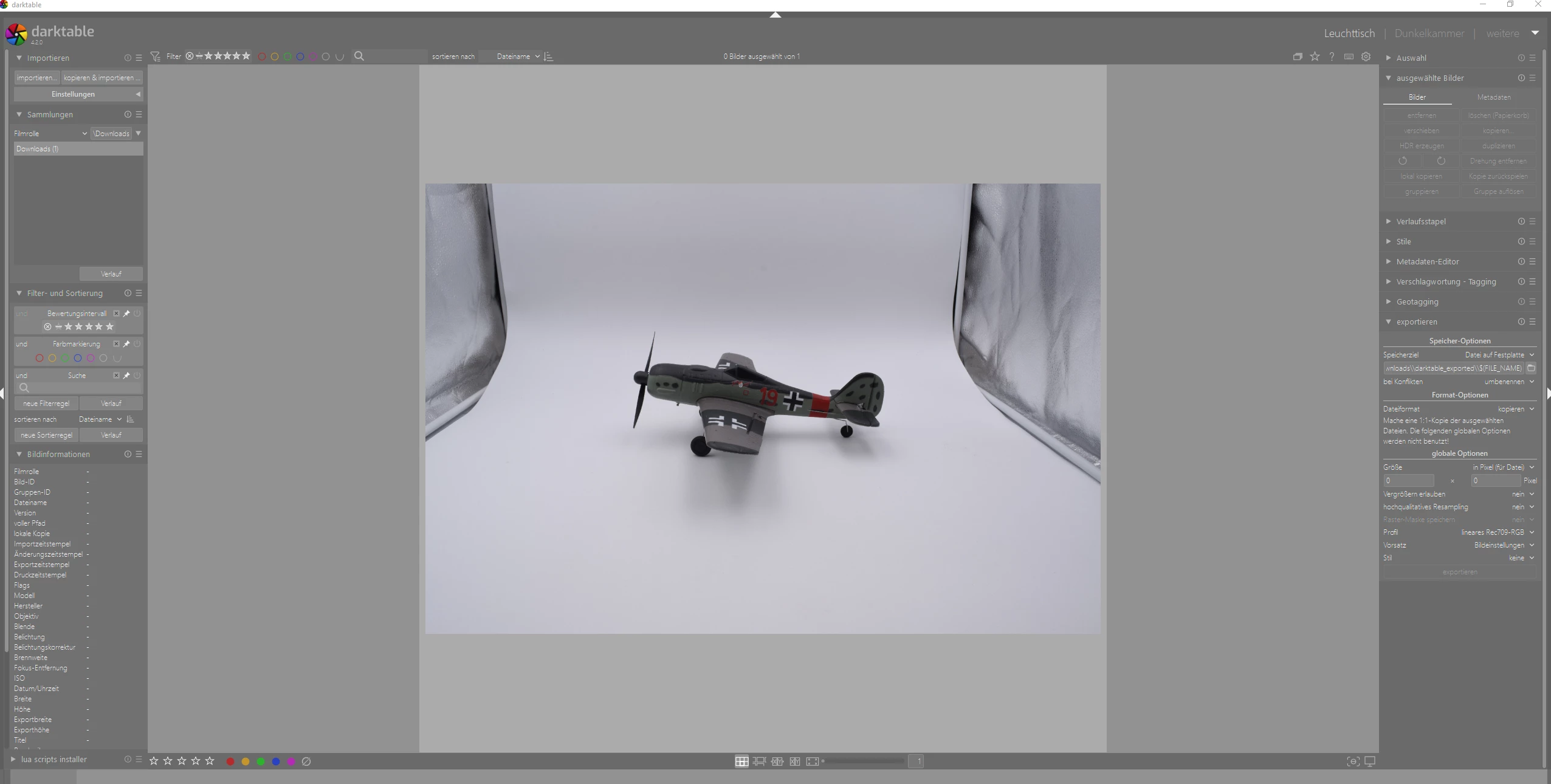Open the Metadaten tab
The width and height of the screenshot is (1551, 784).
point(1493,97)
